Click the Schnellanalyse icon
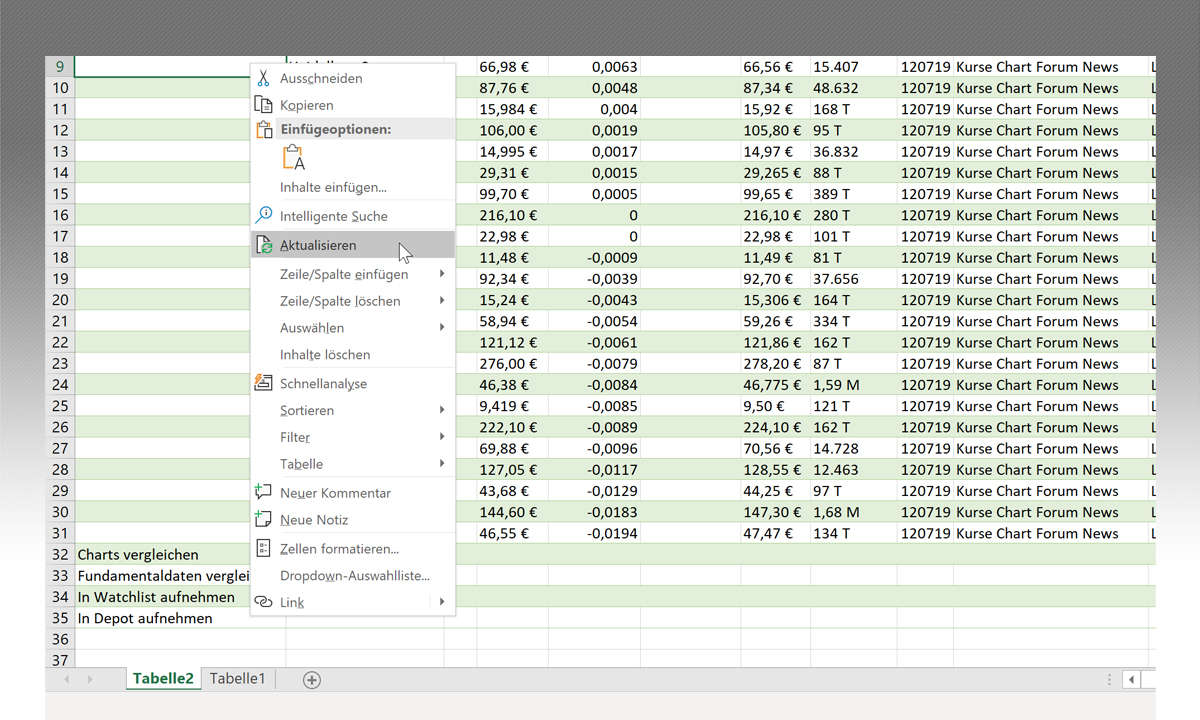The width and height of the screenshot is (1200, 720). (x=264, y=383)
